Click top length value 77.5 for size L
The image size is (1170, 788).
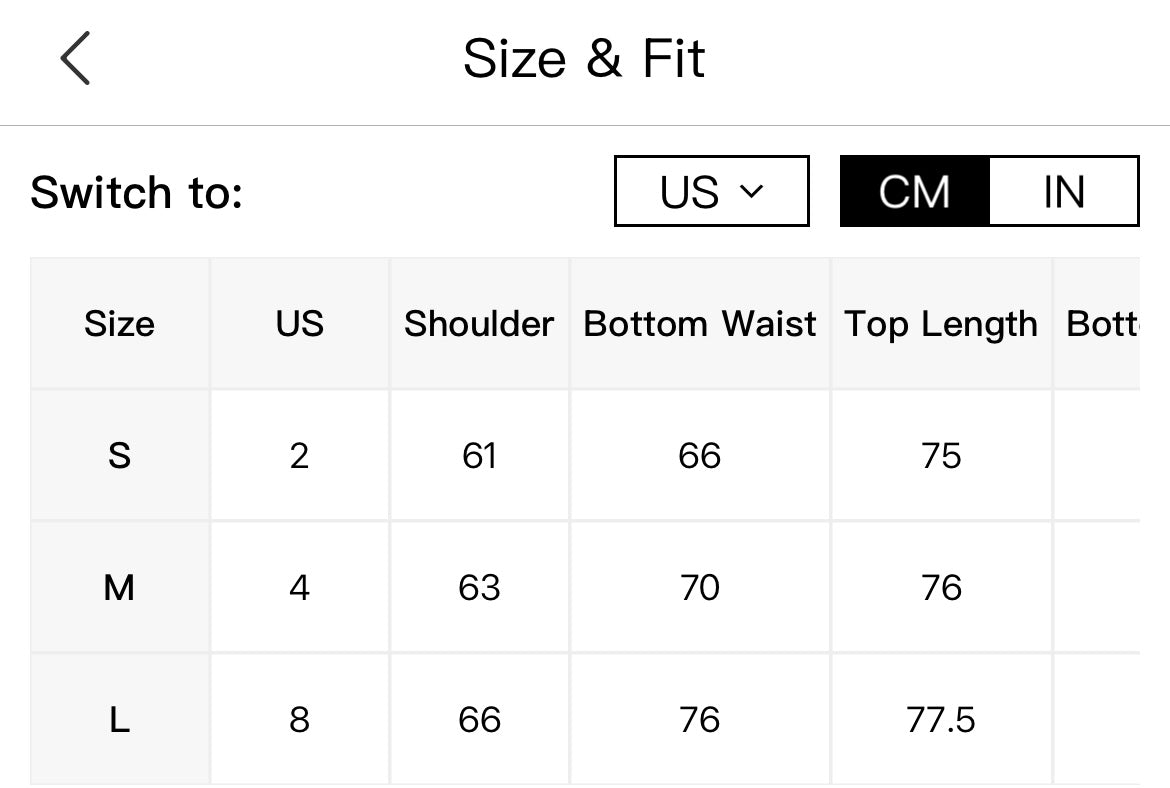pos(941,719)
